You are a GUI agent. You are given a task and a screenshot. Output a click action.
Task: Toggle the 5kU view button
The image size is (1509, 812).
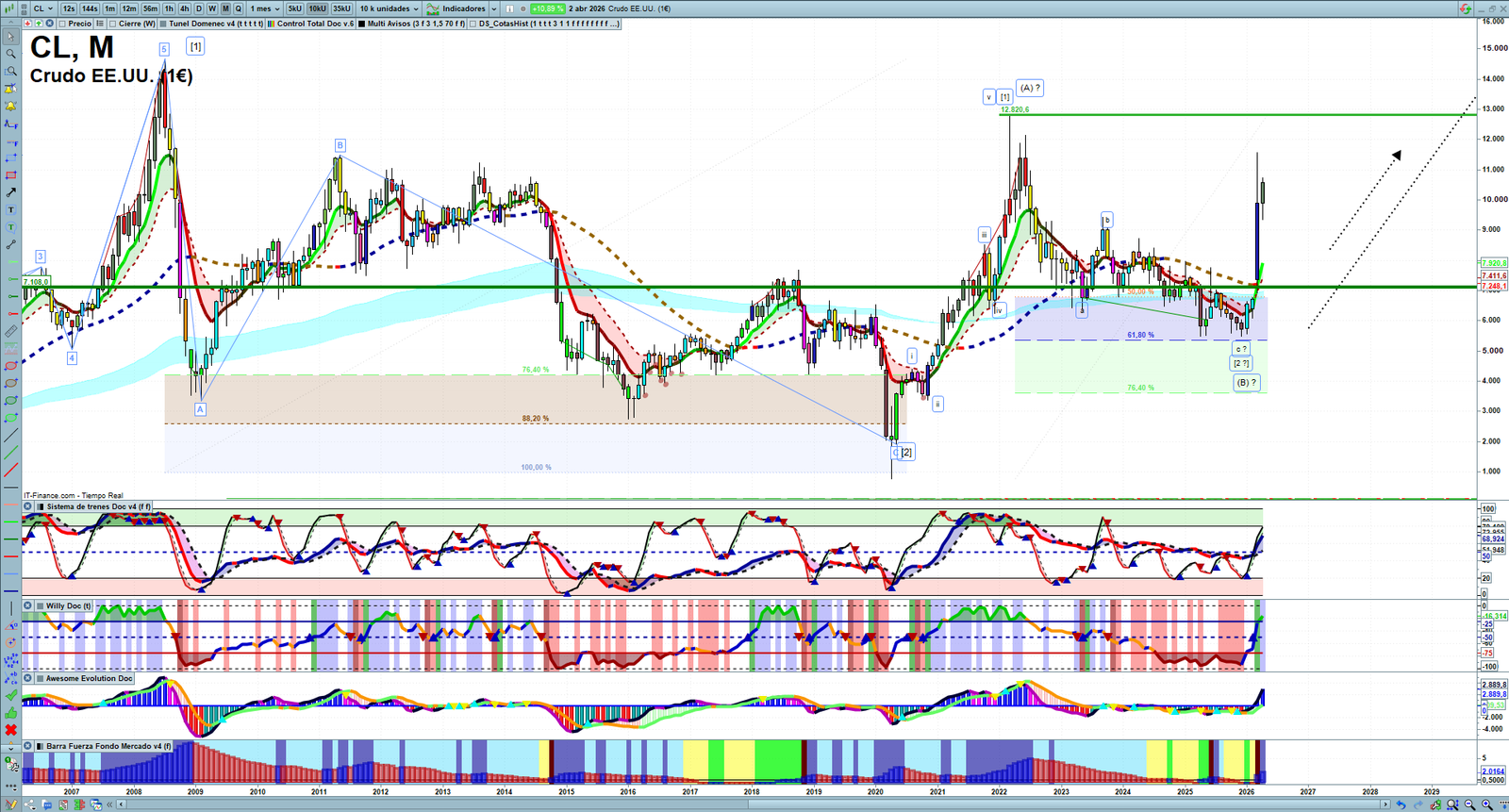[x=295, y=8]
